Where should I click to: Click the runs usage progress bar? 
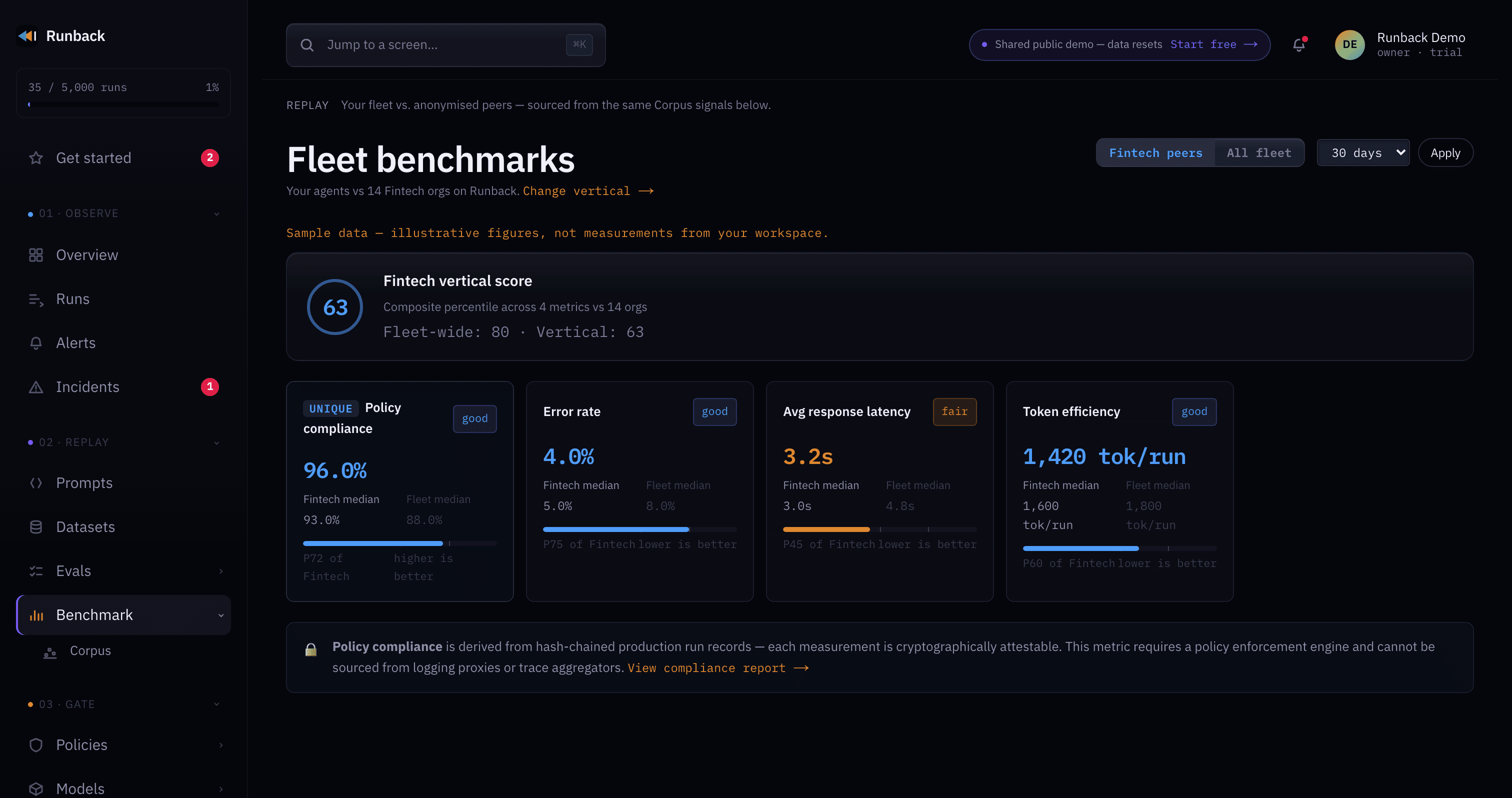pyautogui.click(x=123, y=104)
